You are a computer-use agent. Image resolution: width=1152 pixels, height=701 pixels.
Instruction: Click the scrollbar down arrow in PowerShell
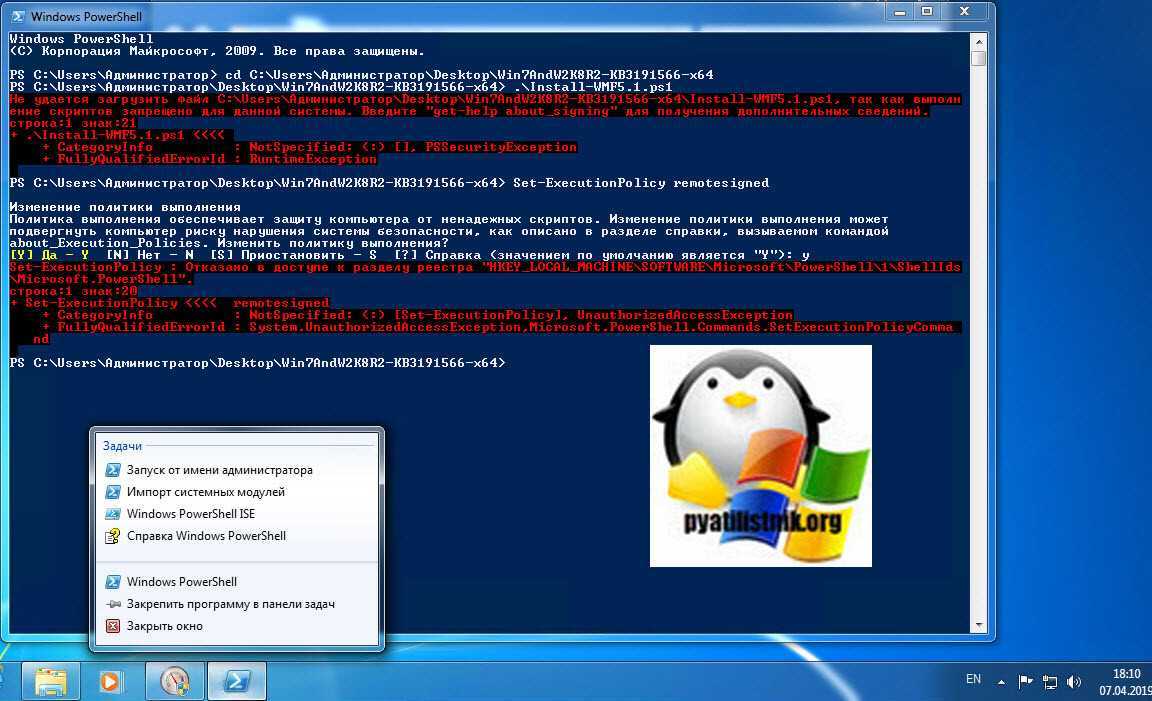pos(978,625)
